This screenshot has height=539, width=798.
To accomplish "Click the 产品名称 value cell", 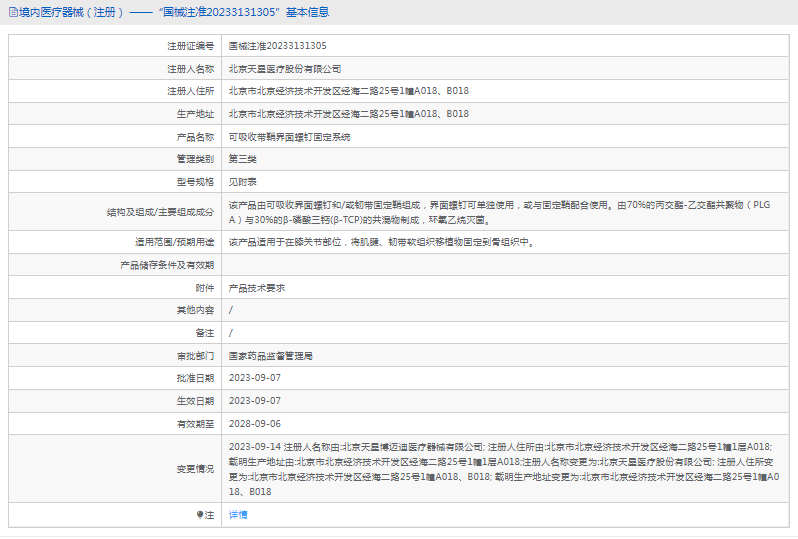I will [x=505, y=136].
